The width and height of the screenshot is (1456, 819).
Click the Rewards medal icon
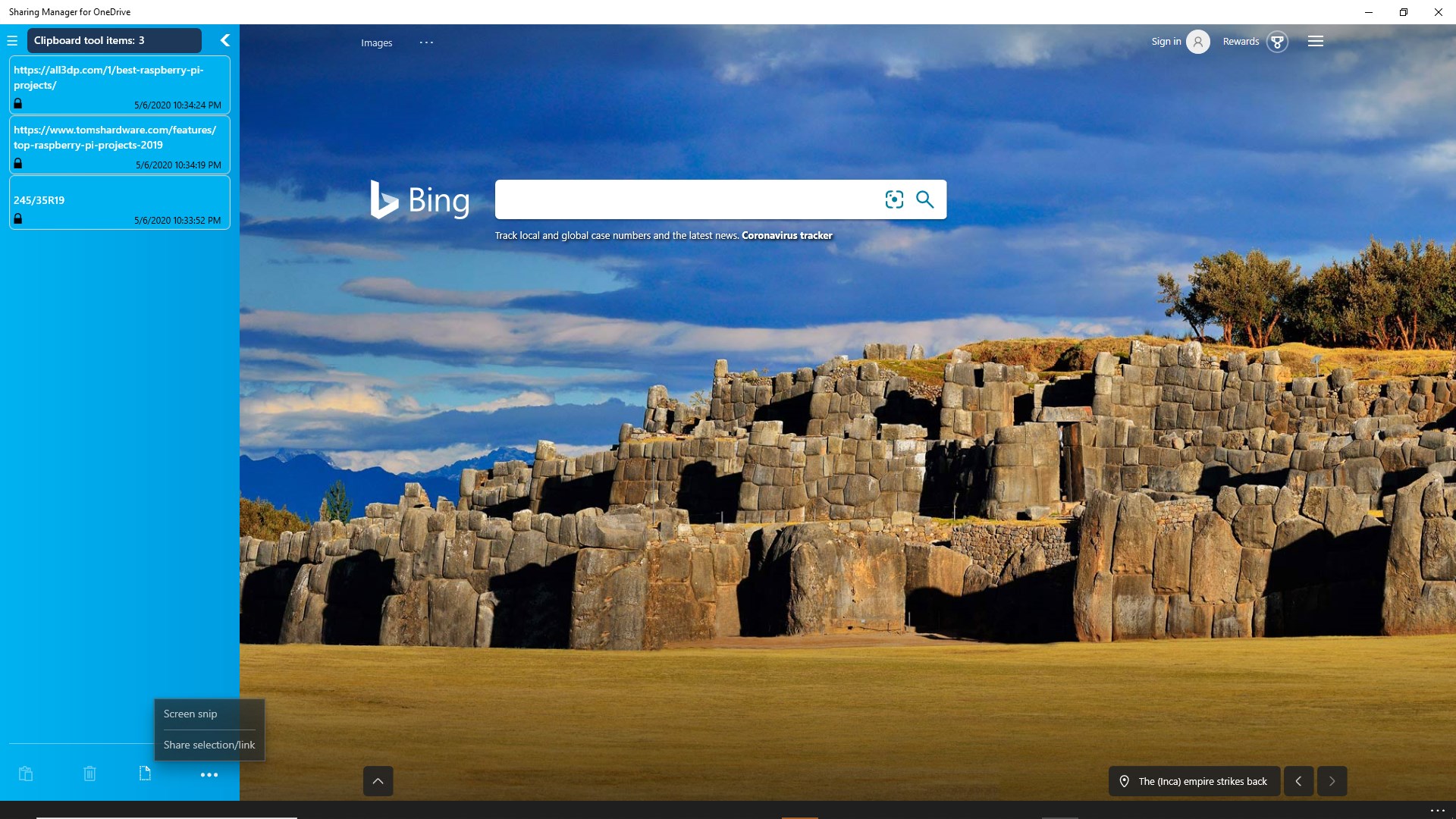point(1277,42)
